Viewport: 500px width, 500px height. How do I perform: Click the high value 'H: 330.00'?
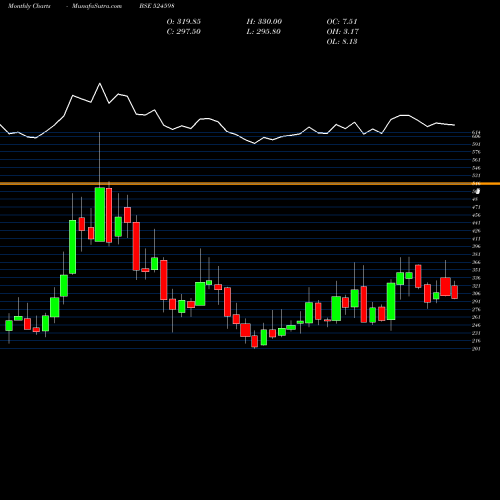264,22
